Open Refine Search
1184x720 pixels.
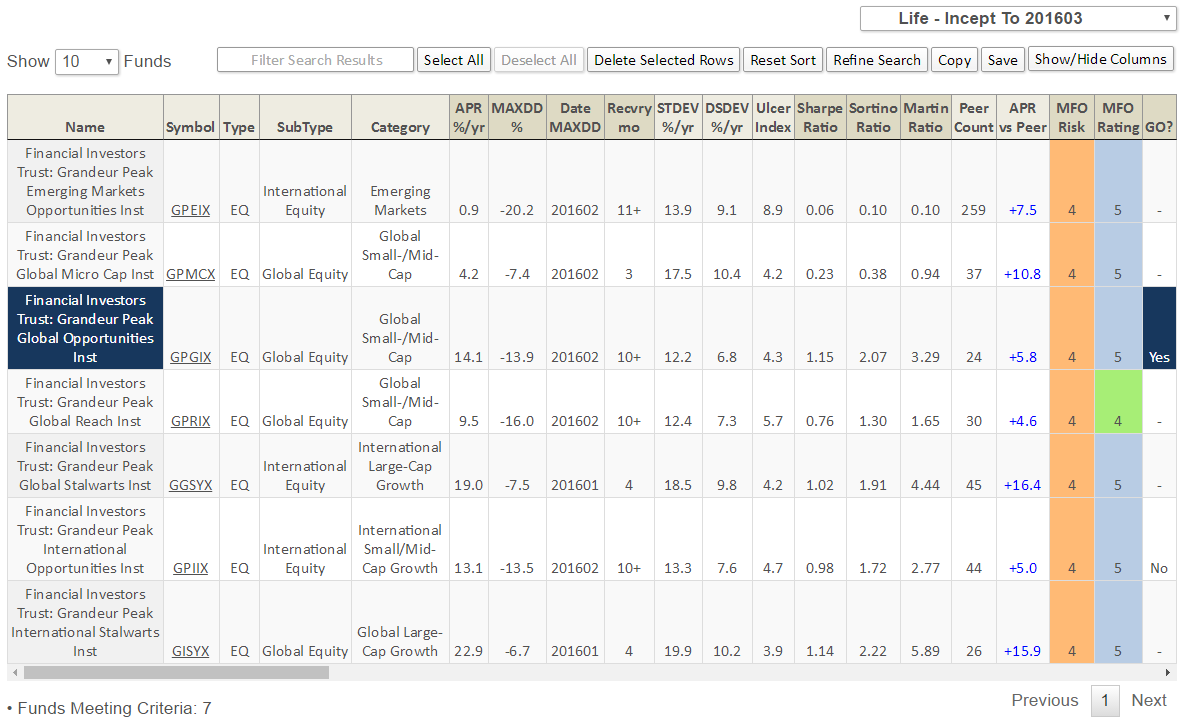876,60
